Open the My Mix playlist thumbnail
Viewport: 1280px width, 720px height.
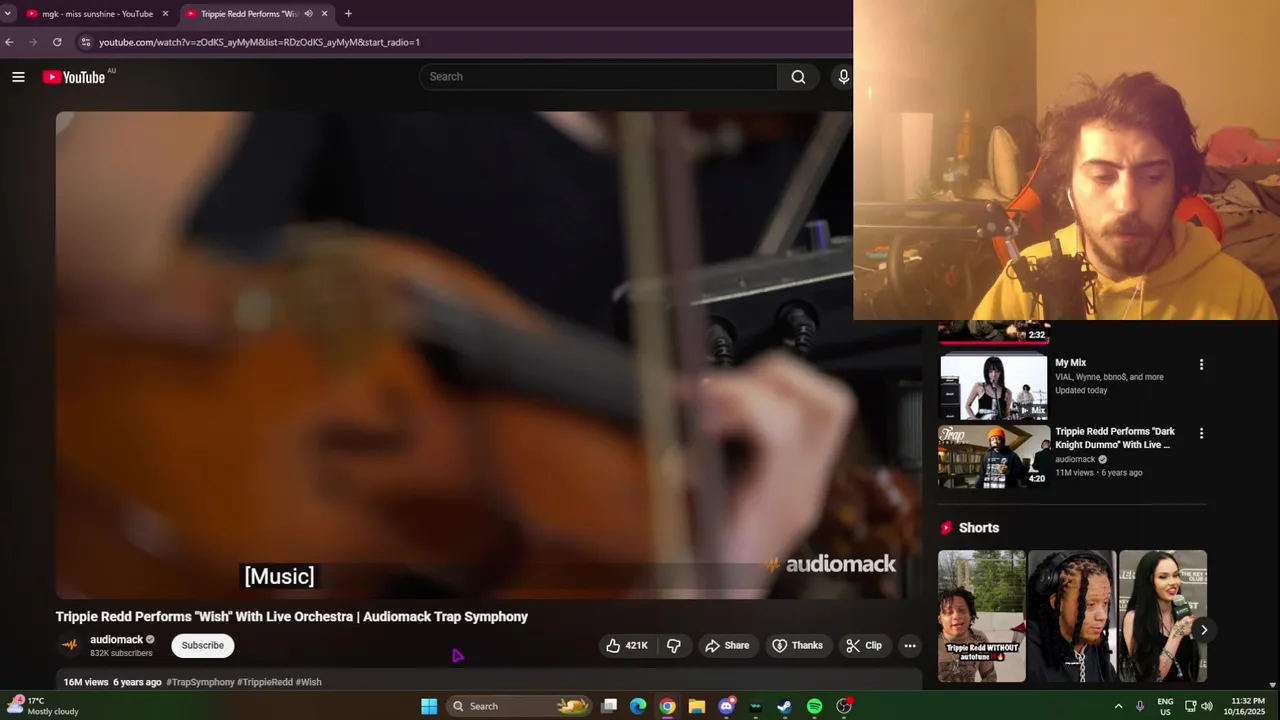tap(993, 386)
